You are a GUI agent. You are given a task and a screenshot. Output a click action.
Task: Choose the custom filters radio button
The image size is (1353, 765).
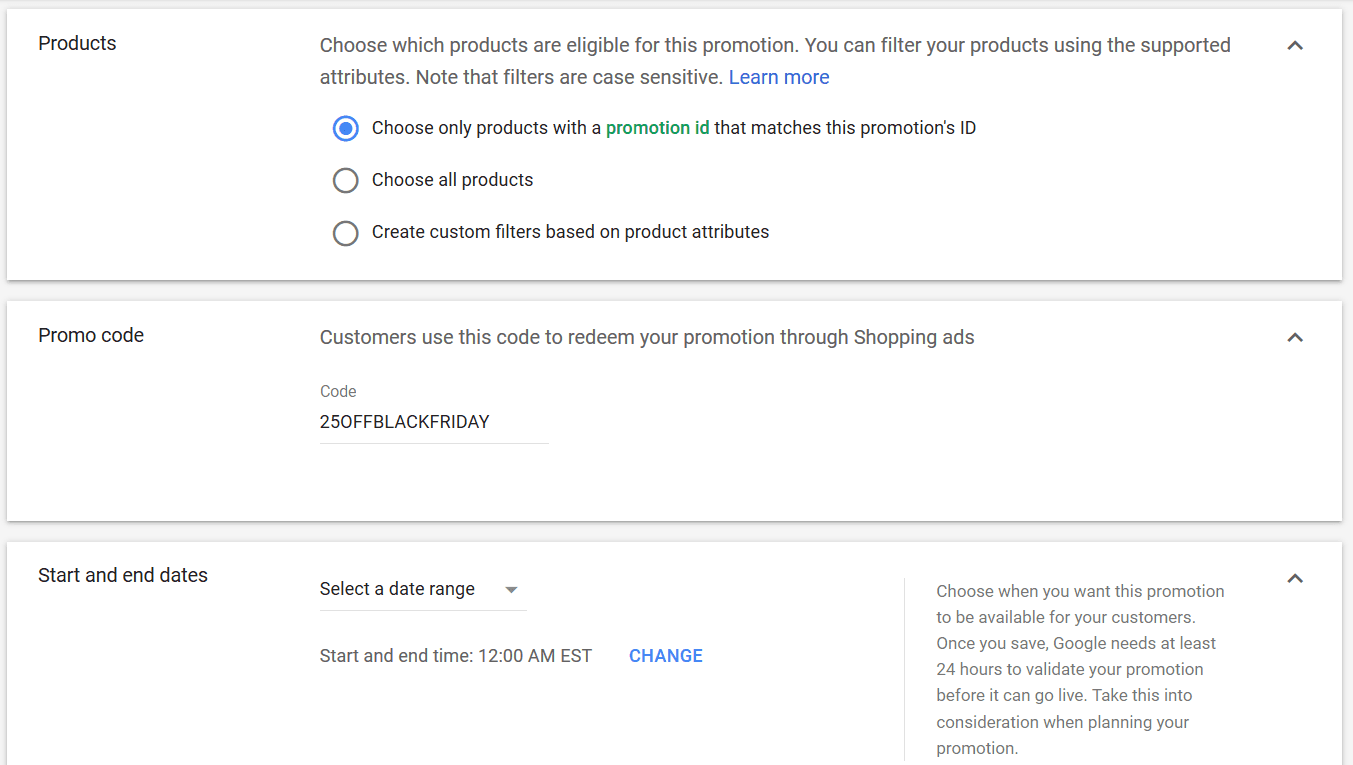(345, 233)
